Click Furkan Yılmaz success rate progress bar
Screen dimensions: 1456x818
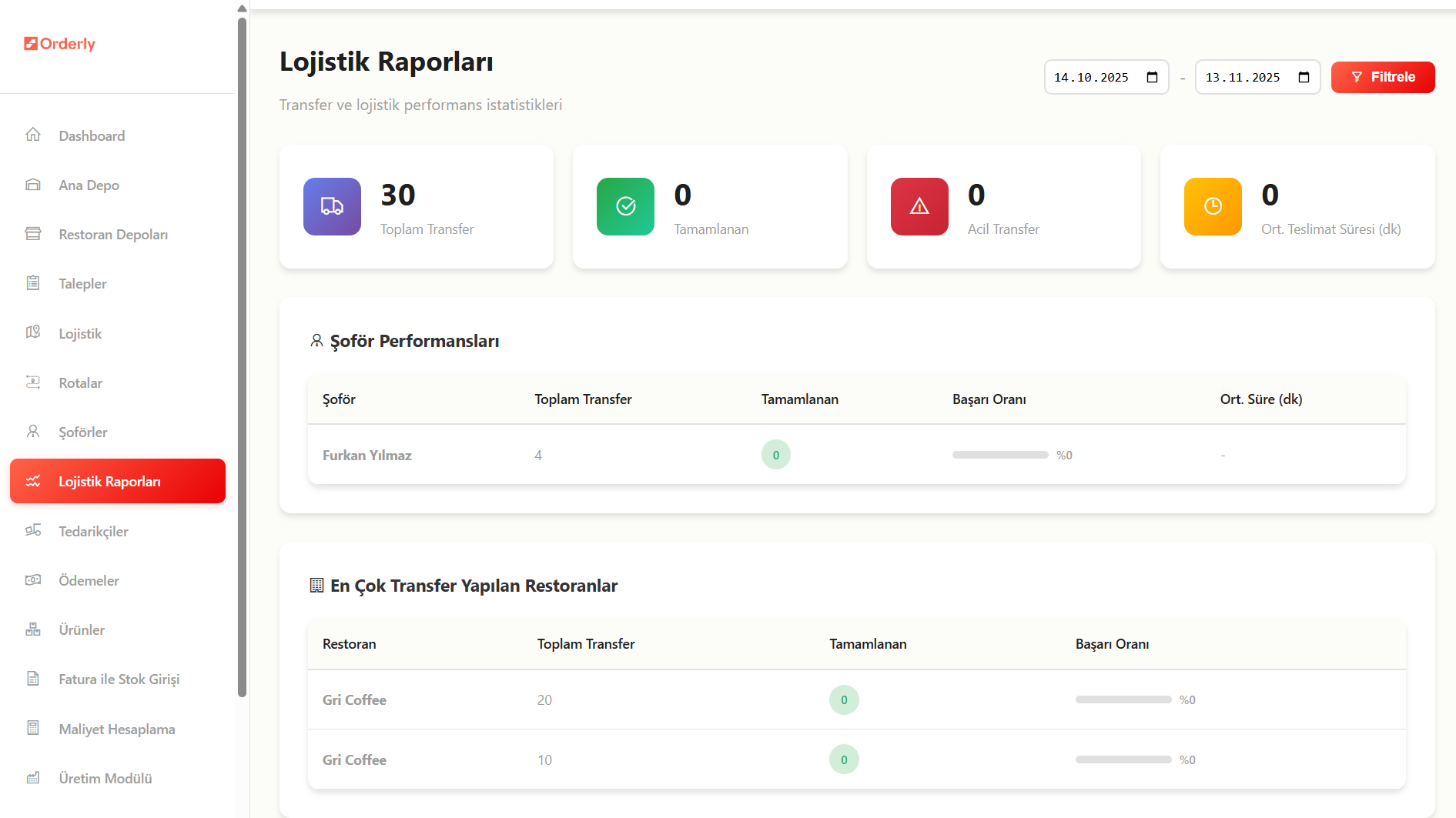(999, 456)
